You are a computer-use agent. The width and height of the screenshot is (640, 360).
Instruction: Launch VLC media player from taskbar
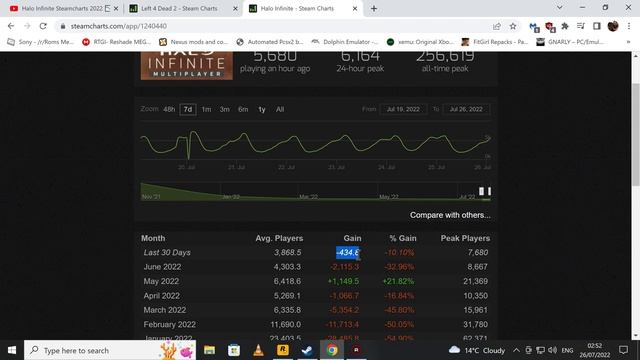[x=258, y=350]
